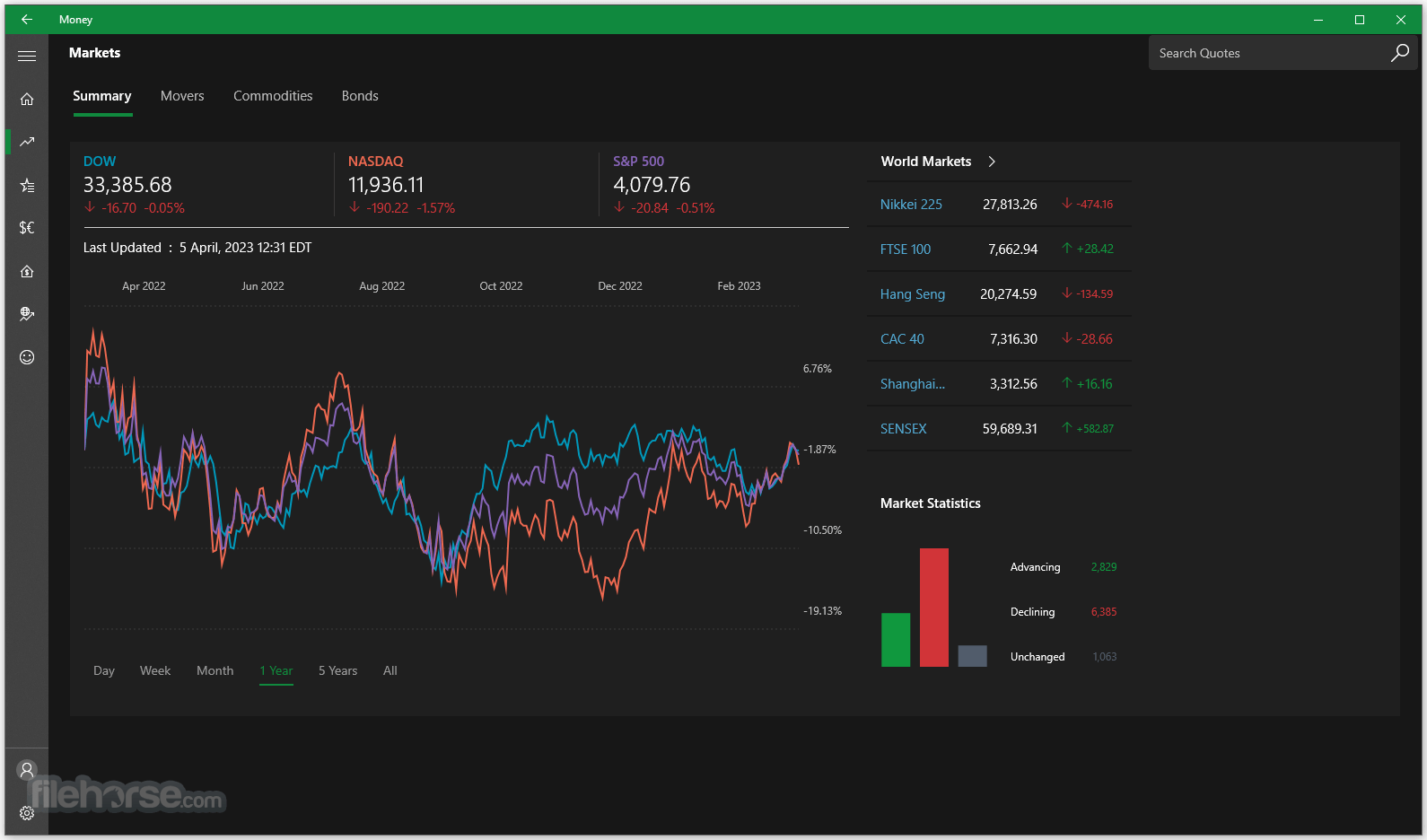Open the World Markets globe icon in sidebar
Screen dimensions: 1427x840
click(x=27, y=314)
